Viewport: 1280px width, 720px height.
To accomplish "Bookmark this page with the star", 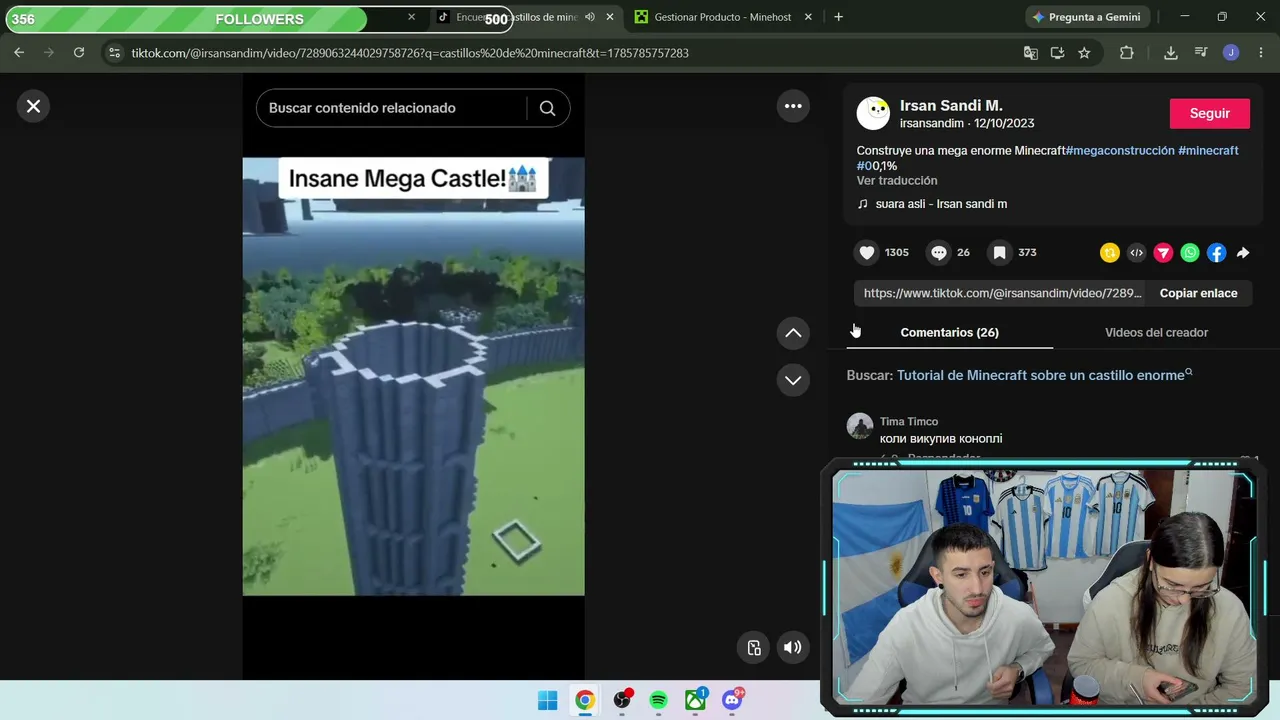I will (x=1084, y=53).
